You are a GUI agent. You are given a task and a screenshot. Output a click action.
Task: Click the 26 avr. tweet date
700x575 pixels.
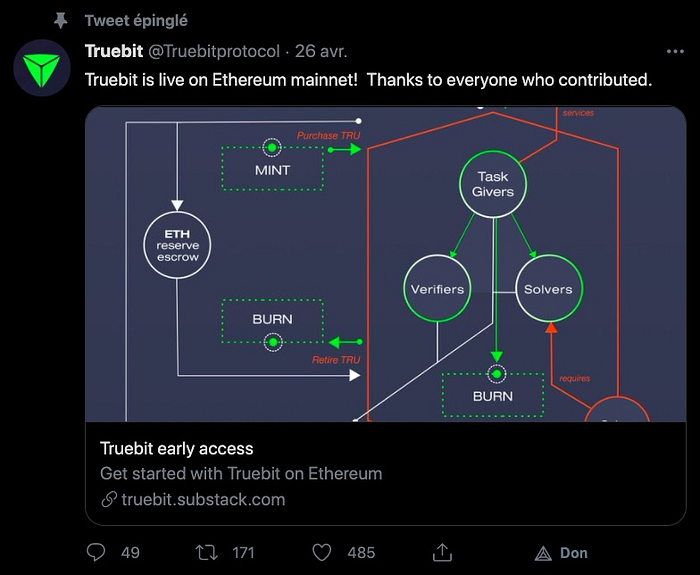point(321,51)
